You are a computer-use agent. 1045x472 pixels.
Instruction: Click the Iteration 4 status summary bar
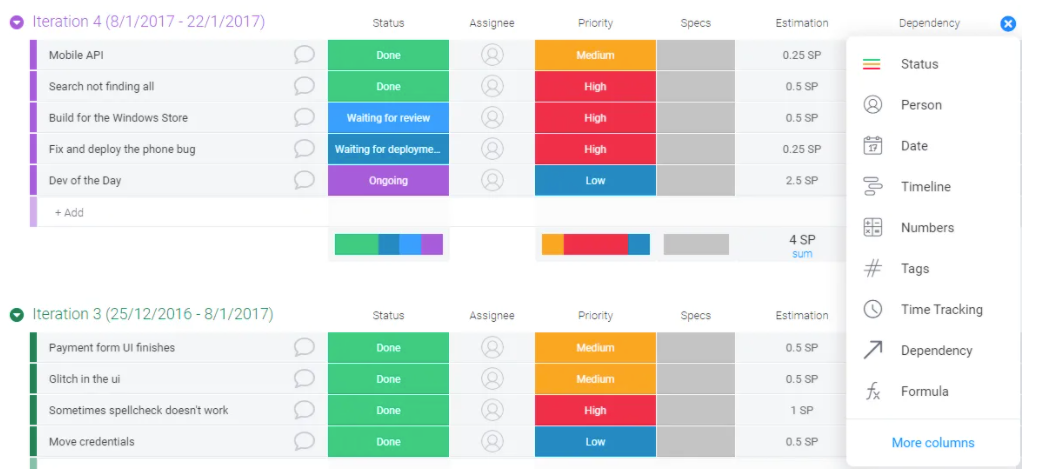tap(389, 245)
